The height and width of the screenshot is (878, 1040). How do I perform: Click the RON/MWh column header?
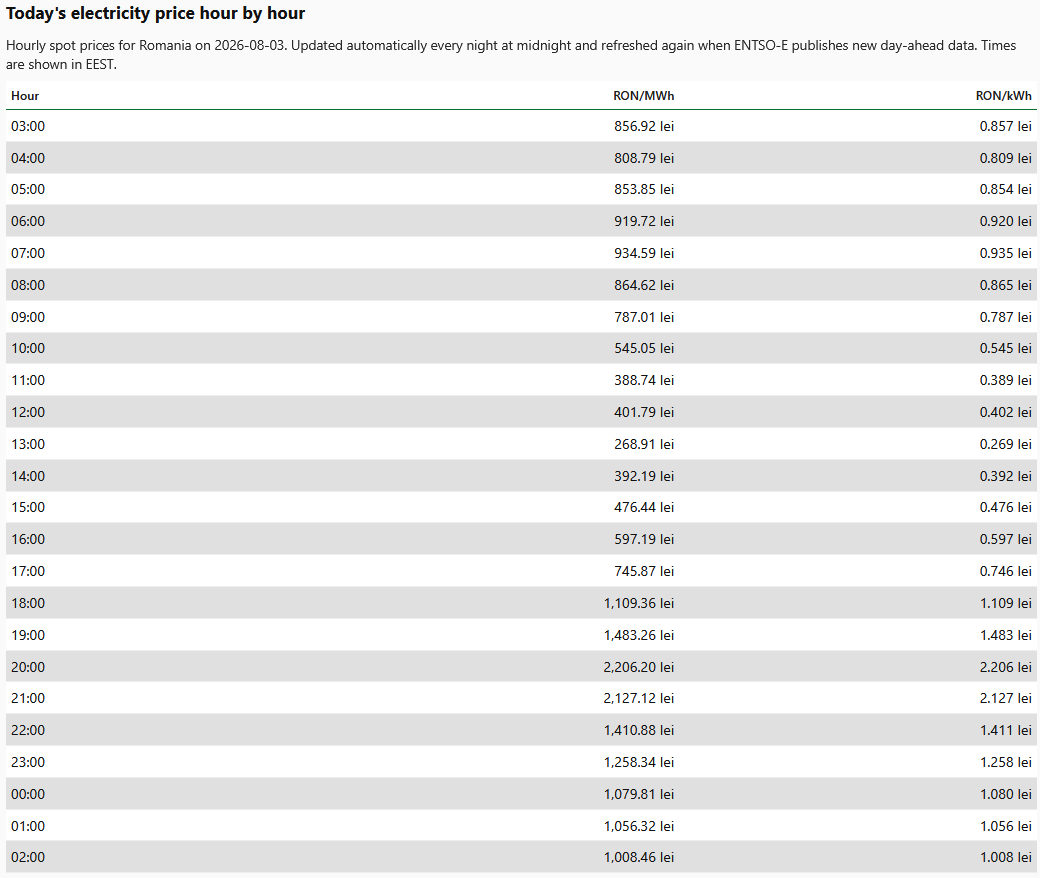pyautogui.click(x=643, y=96)
